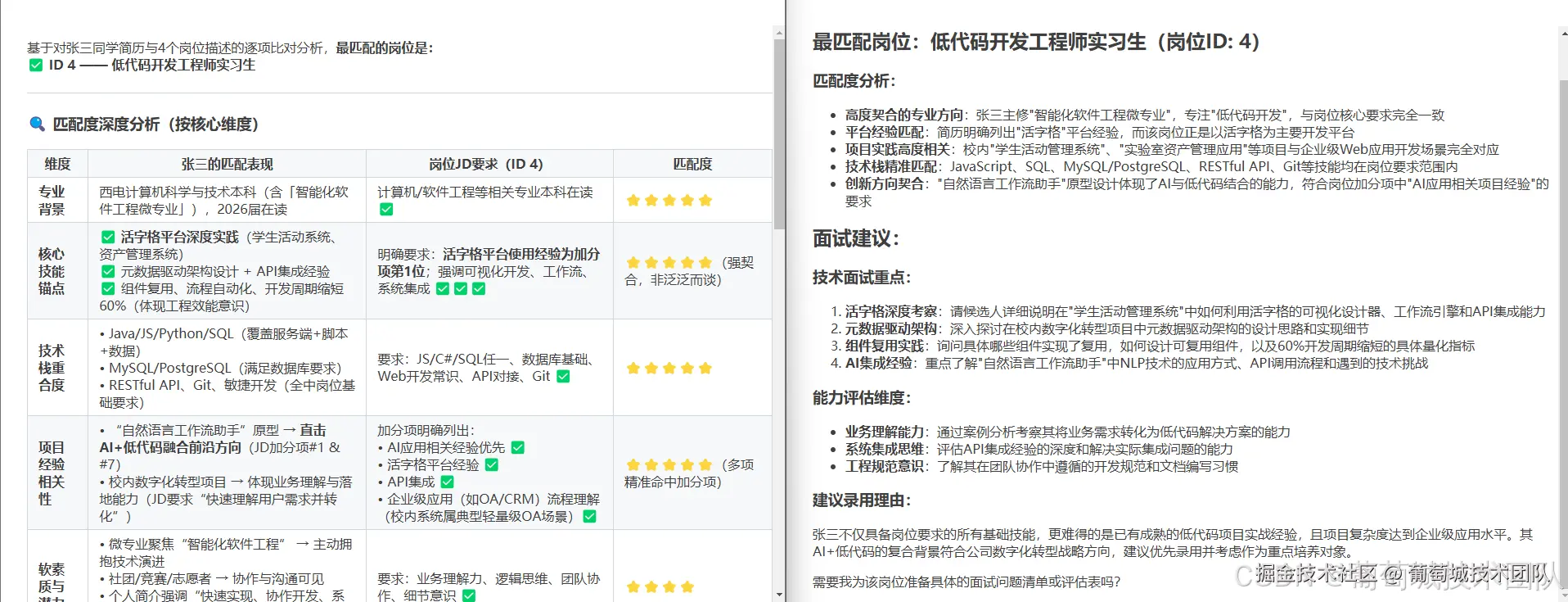Click the 核心技能锚点 row label
The image size is (1568, 602).
click(x=52, y=271)
